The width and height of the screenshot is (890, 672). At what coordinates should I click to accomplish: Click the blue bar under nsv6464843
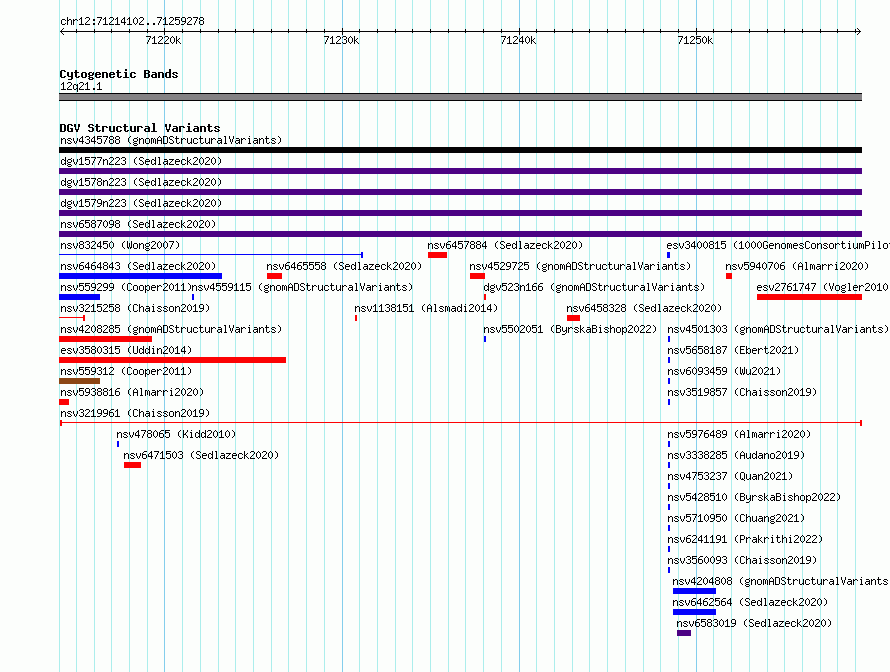click(140, 276)
